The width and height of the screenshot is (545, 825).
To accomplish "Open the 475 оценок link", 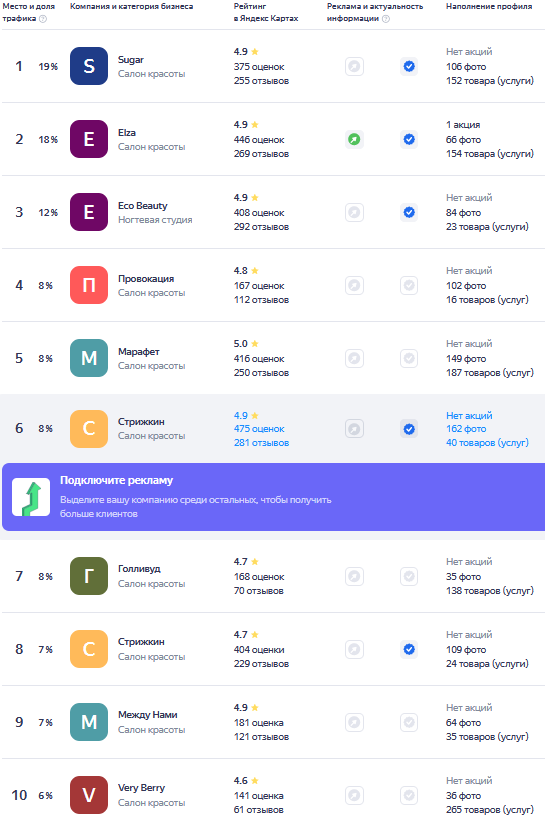I will pos(259,429).
